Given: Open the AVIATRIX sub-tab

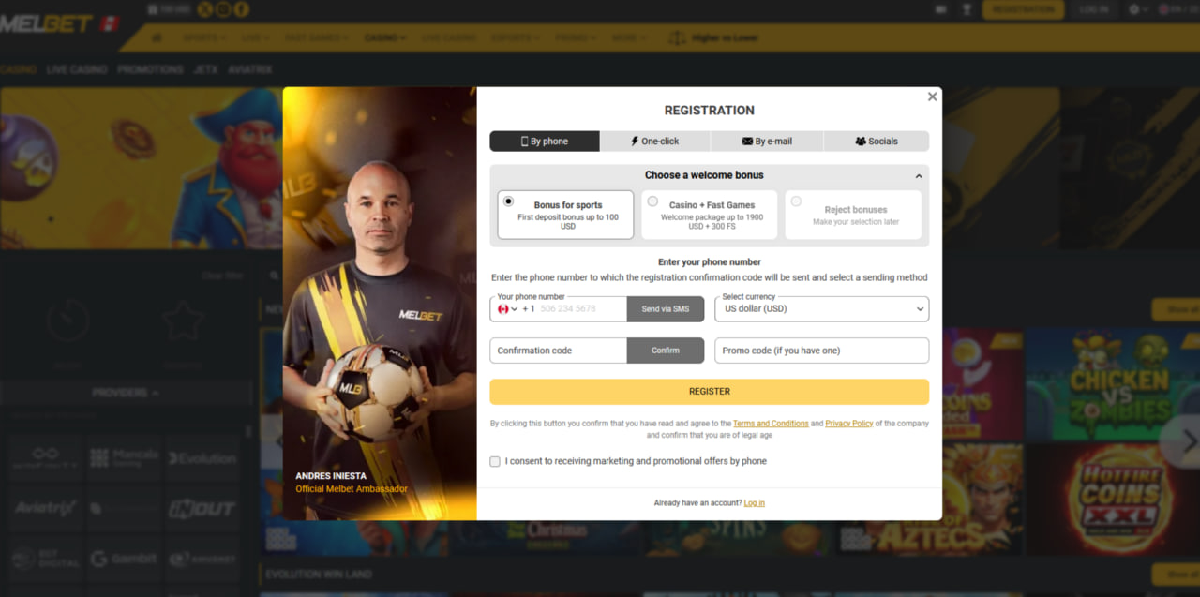Looking at the screenshot, I should [250, 70].
